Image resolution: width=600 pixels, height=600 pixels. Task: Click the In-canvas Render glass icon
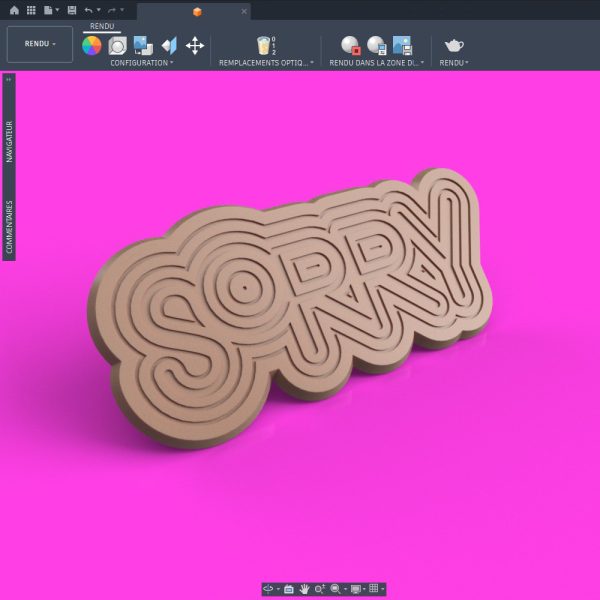(266, 46)
